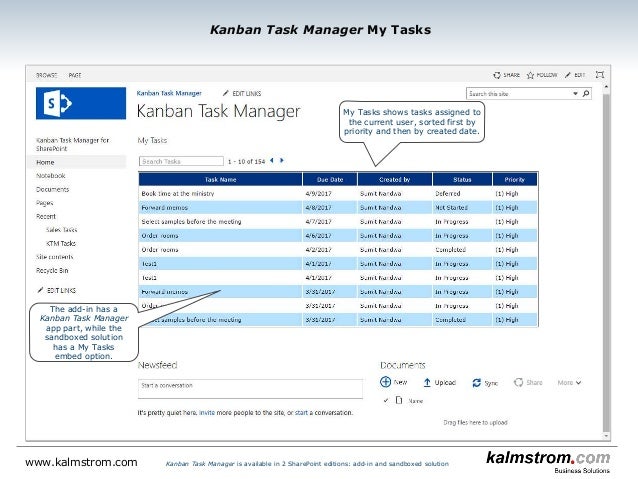This screenshot has height=479, width=638.
Task: Click the Follow star icon
Action: point(530,75)
